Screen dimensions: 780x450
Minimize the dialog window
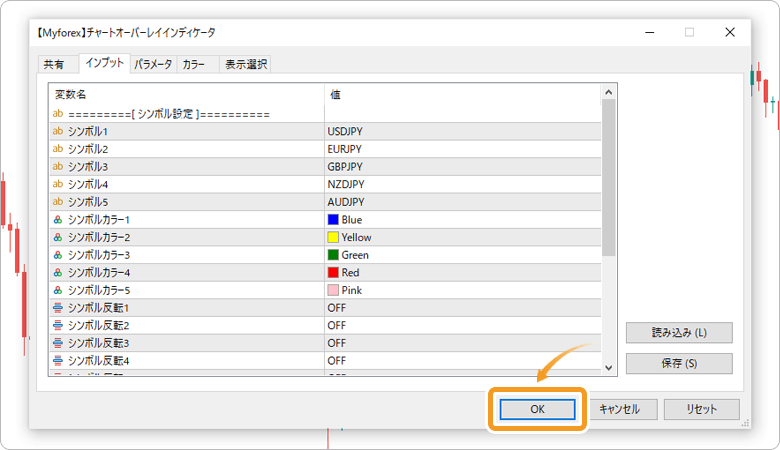click(x=650, y=32)
